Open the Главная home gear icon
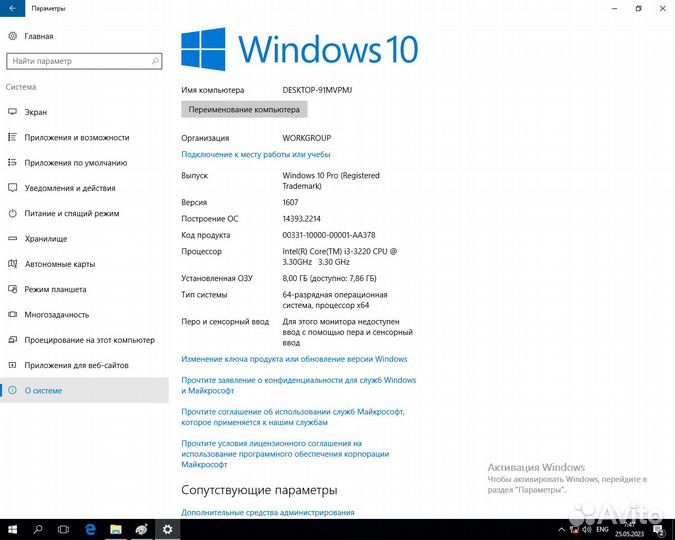Image resolution: width=675 pixels, height=540 pixels. coord(12,36)
